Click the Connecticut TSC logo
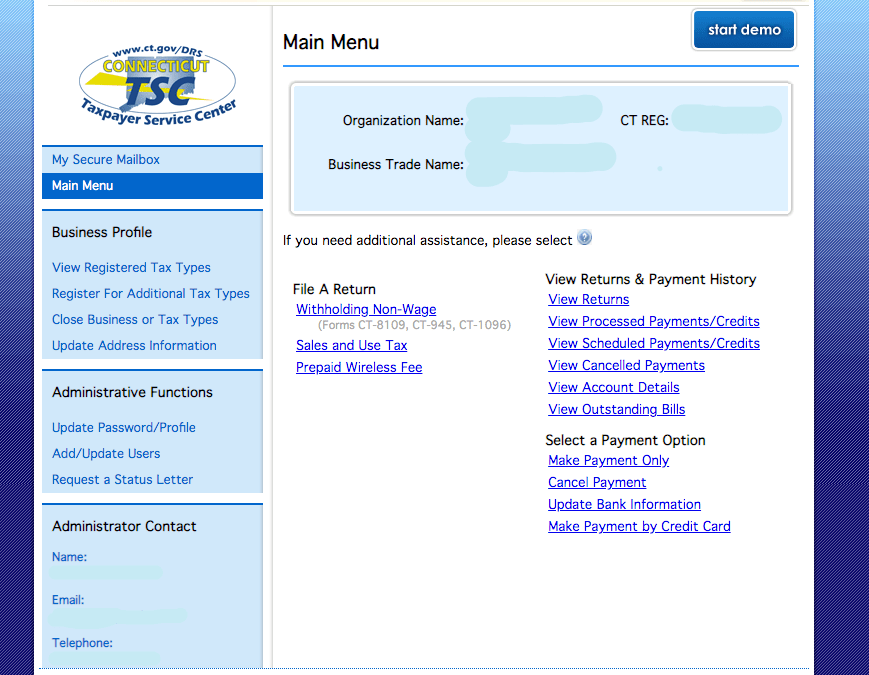869x675 pixels. pos(158,82)
